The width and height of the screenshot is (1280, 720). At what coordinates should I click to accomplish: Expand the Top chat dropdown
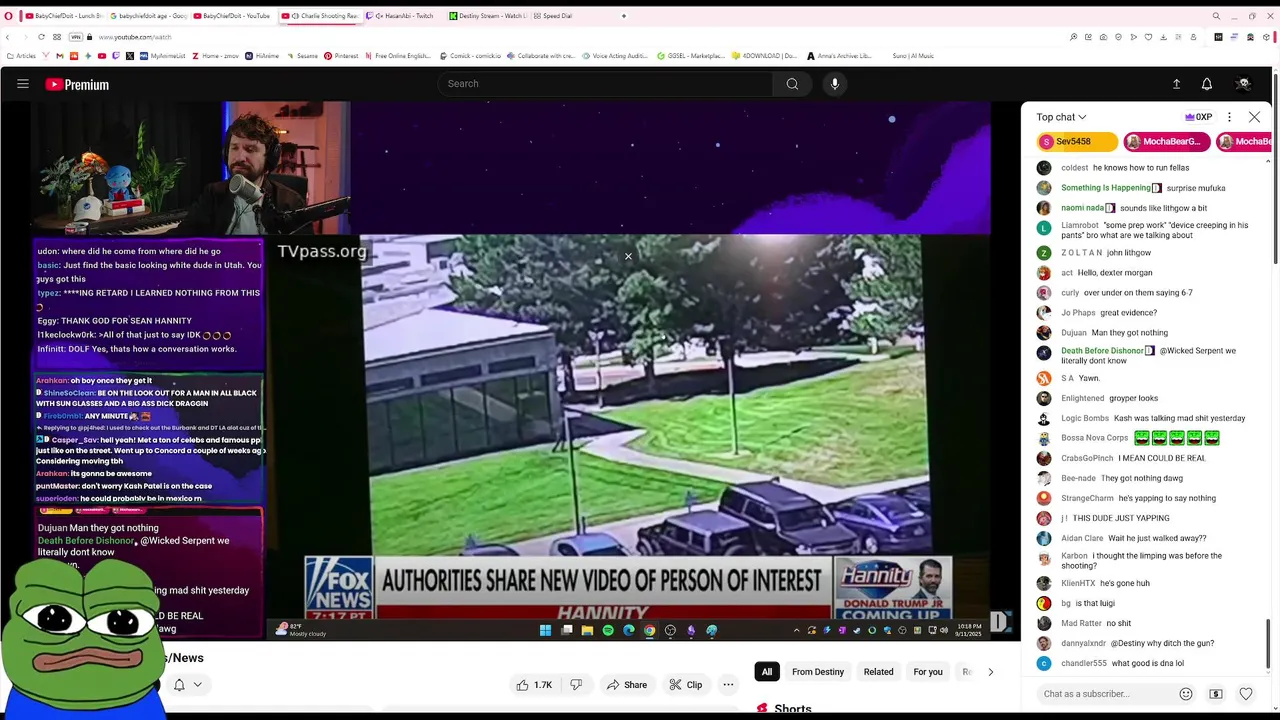pos(1061,117)
